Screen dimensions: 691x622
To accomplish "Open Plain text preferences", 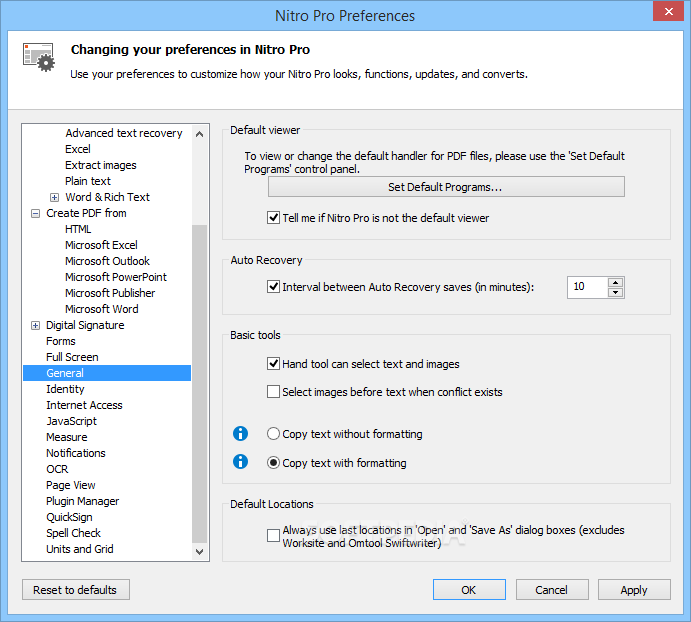I will click(x=88, y=181).
